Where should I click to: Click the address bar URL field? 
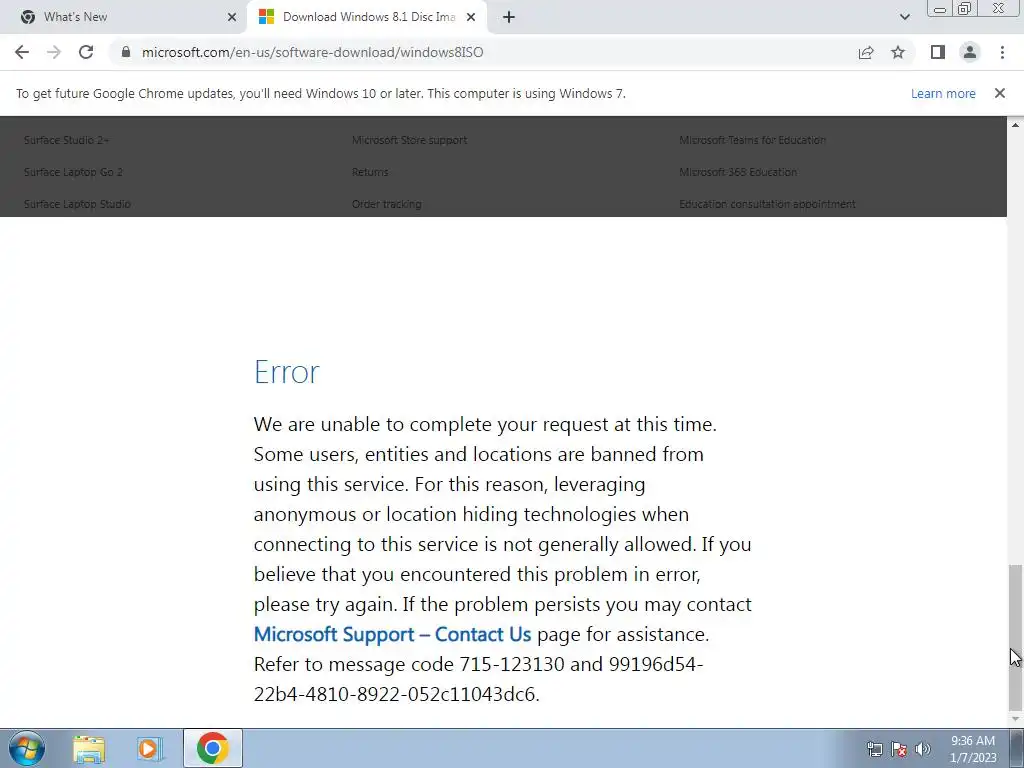point(483,52)
